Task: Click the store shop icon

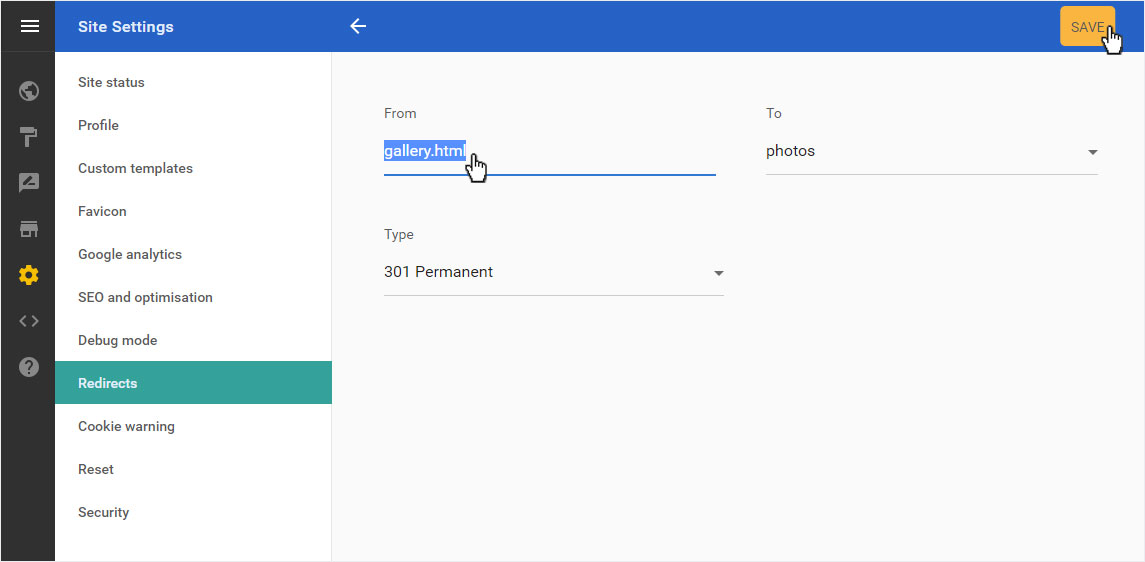Action: (28, 229)
